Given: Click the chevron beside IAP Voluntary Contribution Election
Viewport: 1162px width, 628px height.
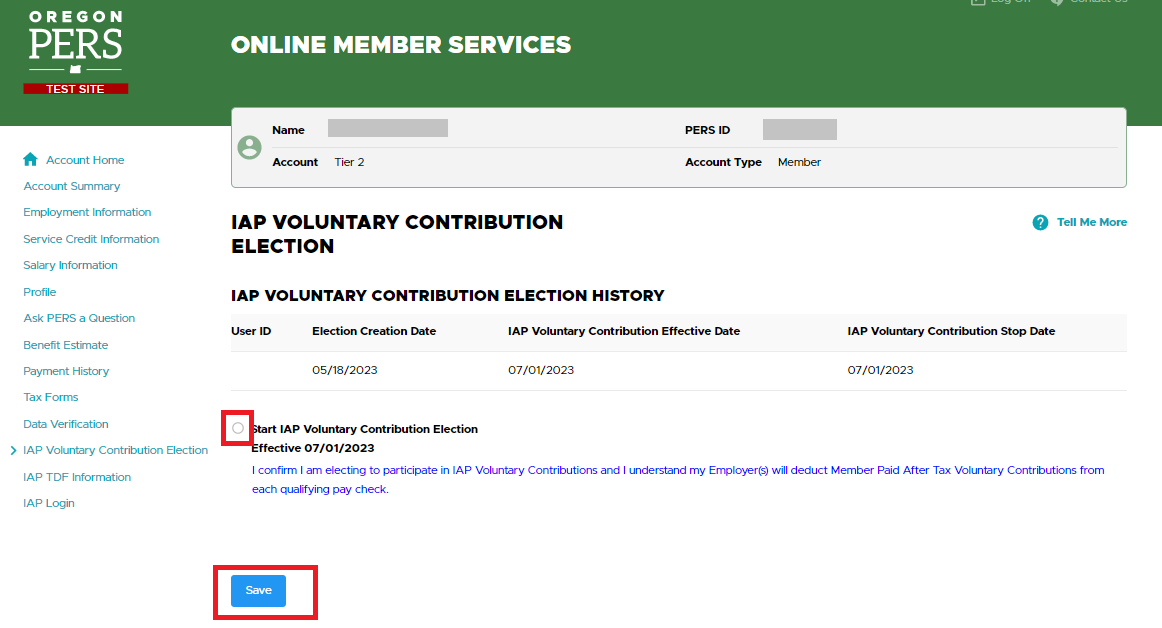Looking at the screenshot, I should pos(13,451).
